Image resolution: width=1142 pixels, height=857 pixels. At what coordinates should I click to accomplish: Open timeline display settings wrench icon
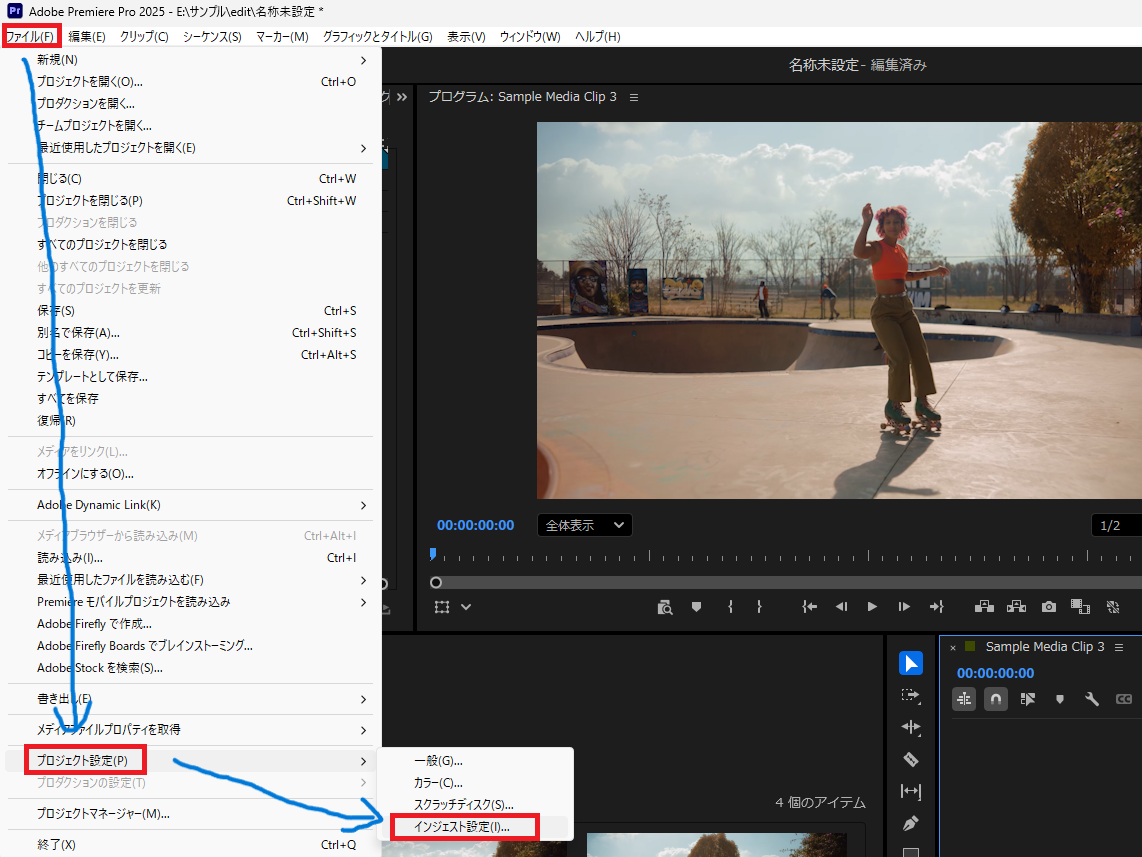tap(1092, 699)
